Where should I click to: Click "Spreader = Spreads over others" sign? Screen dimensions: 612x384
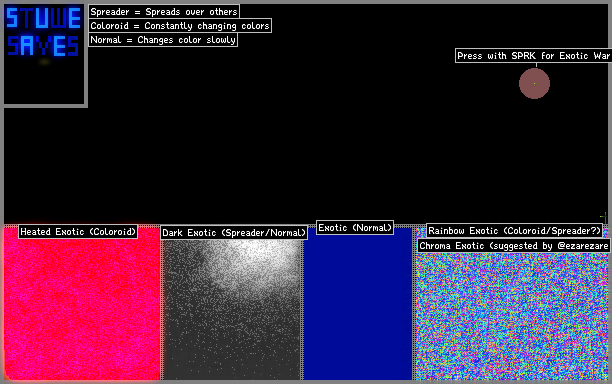pyautogui.click(x=164, y=12)
